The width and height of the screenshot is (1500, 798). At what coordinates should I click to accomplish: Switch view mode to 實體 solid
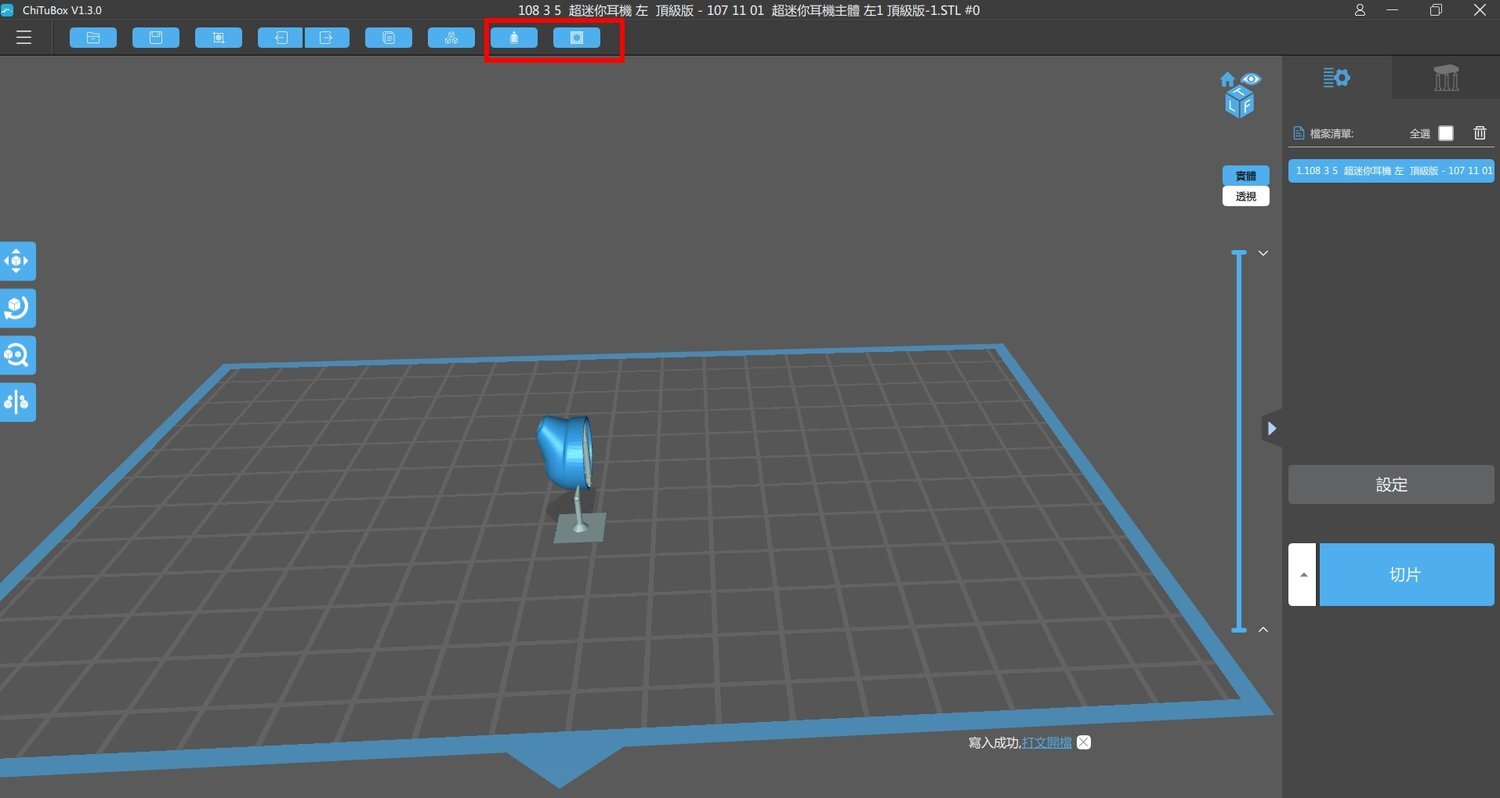[1246, 176]
